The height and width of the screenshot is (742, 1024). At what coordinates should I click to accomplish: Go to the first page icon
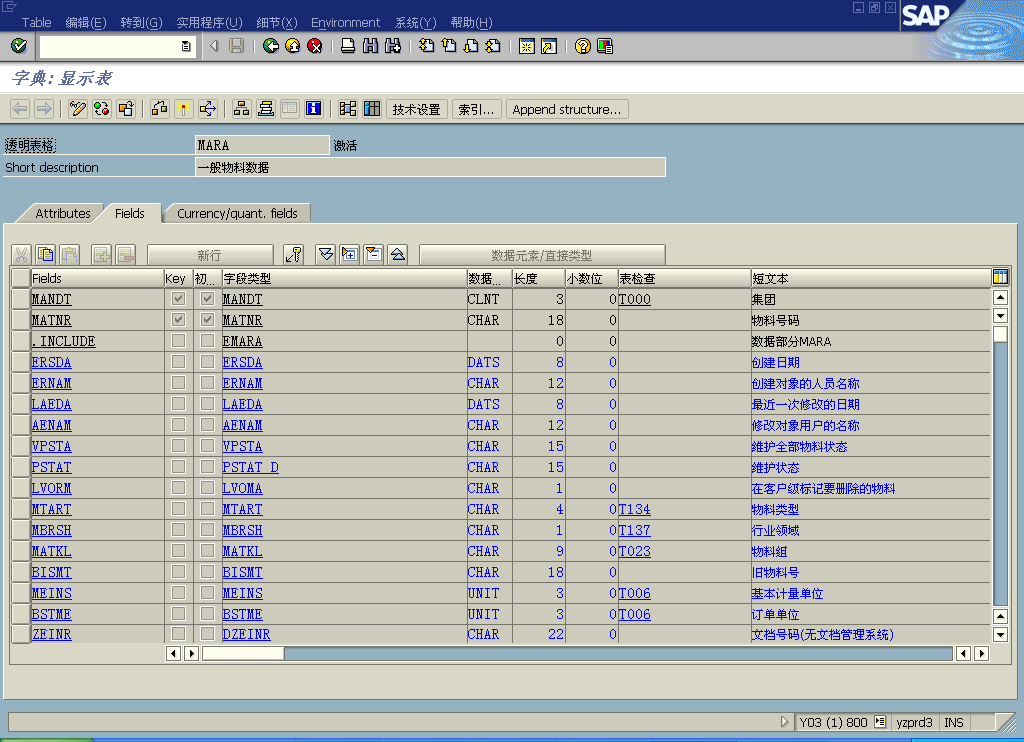tap(426, 46)
